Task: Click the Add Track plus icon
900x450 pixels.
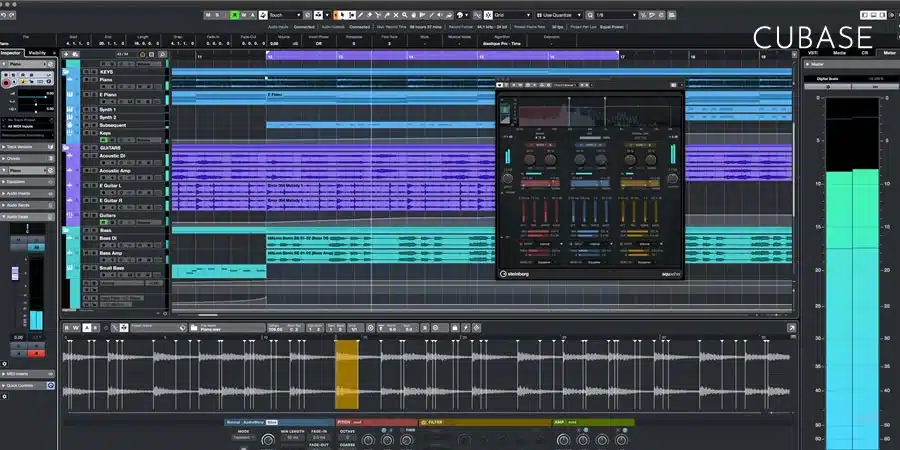Action: (x=65, y=55)
